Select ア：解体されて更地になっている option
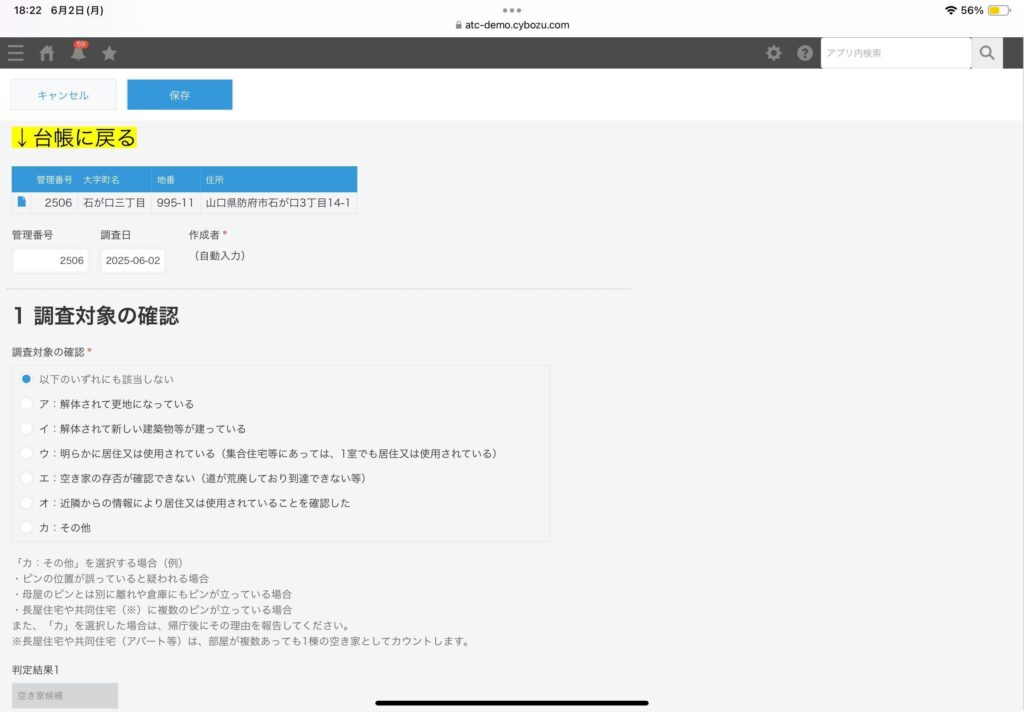 pos(108,404)
